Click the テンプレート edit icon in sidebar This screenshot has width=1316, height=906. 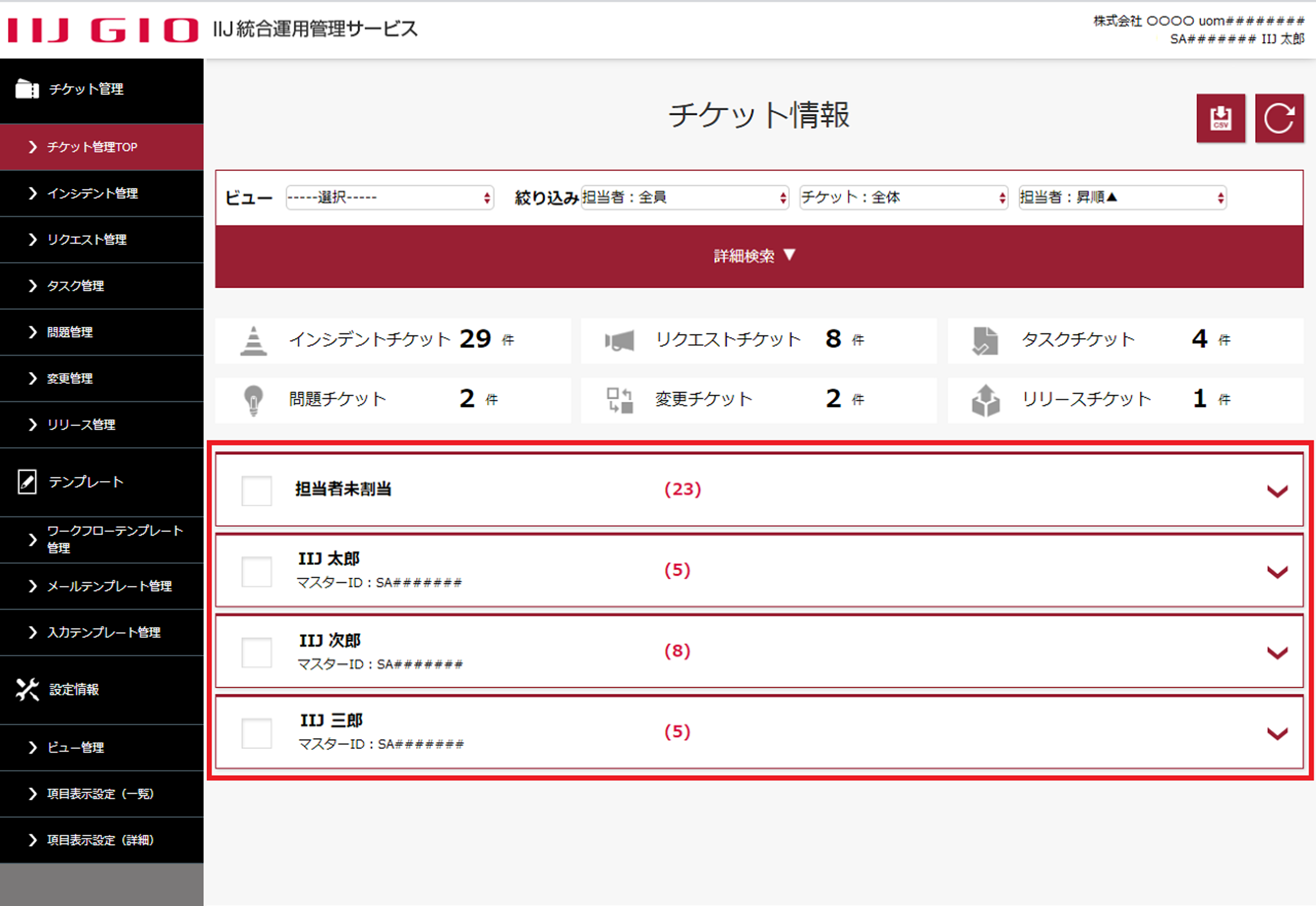point(27,481)
